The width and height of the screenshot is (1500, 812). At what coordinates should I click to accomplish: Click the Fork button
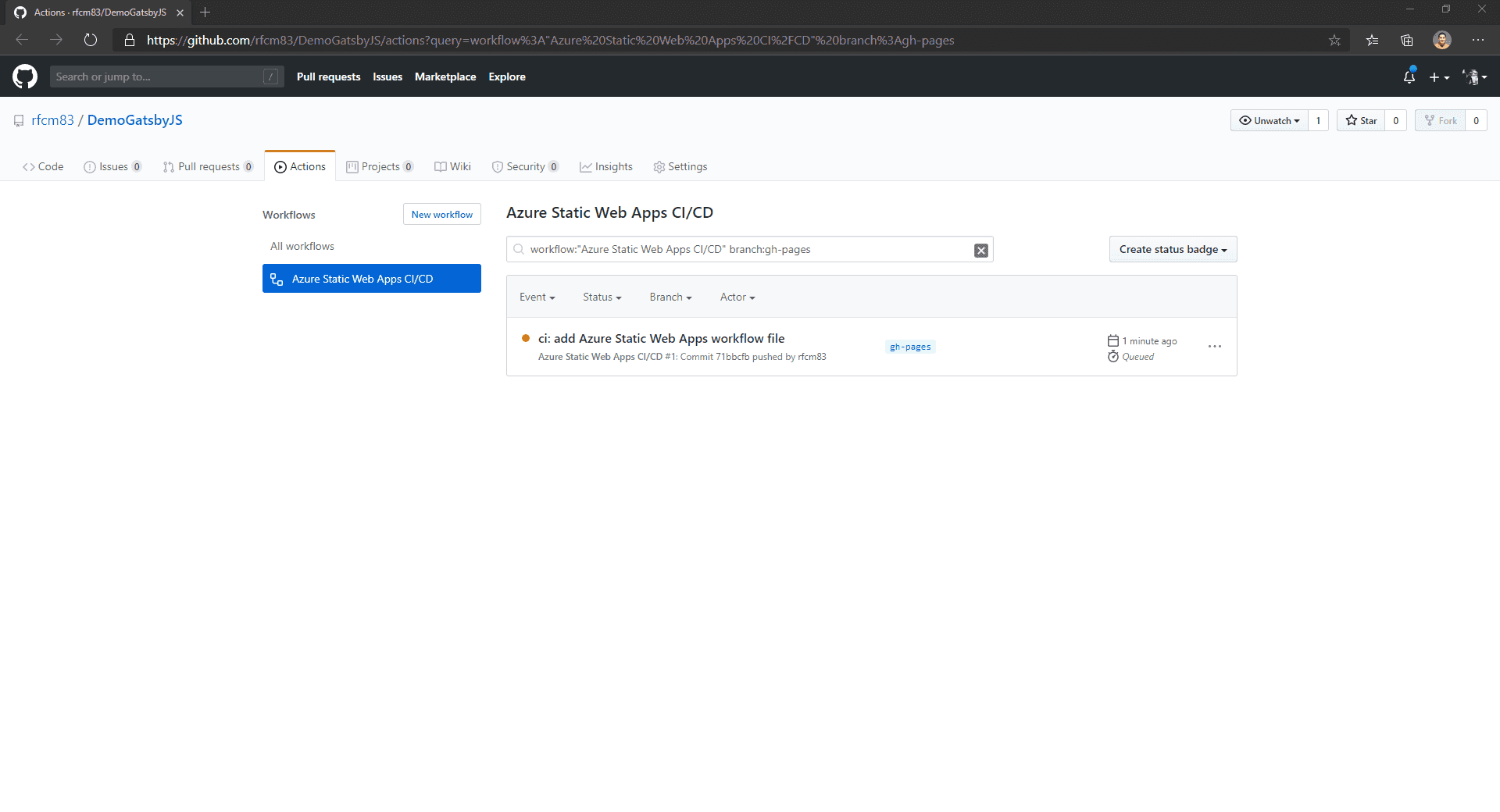coord(1440,120)
